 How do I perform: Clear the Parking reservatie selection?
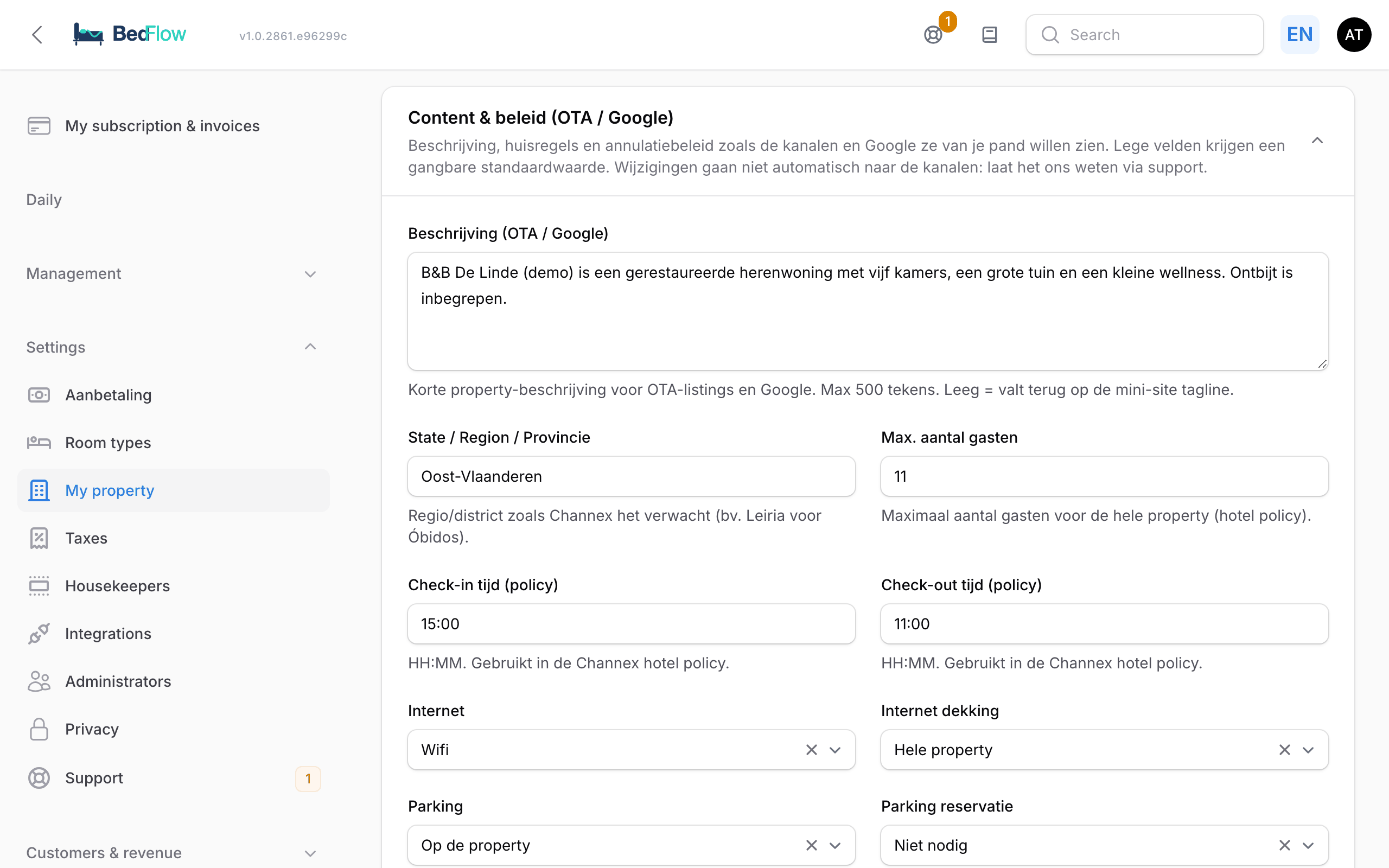1284,845
